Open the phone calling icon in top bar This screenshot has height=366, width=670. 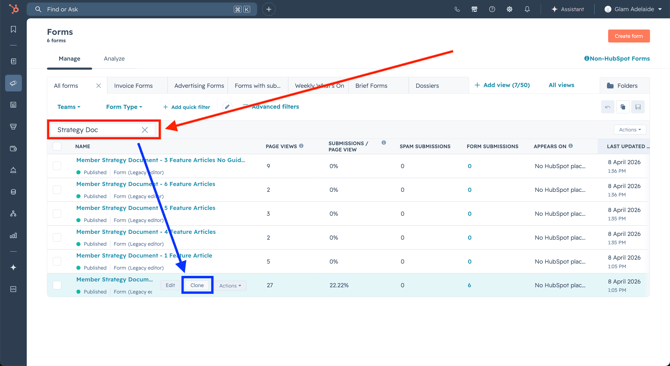point(457,9)
